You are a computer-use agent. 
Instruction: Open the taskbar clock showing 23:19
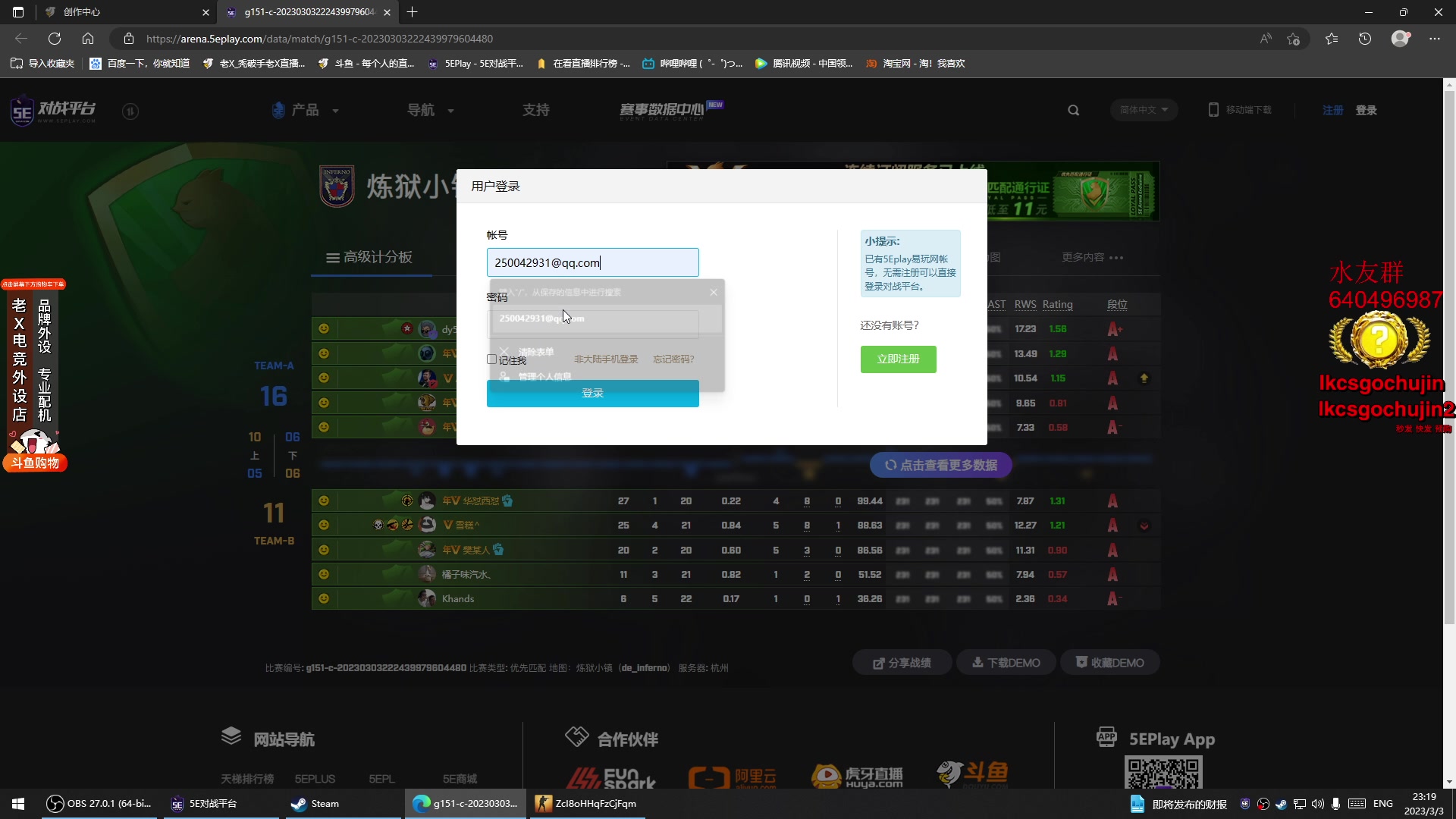[x=1423, y=804]
